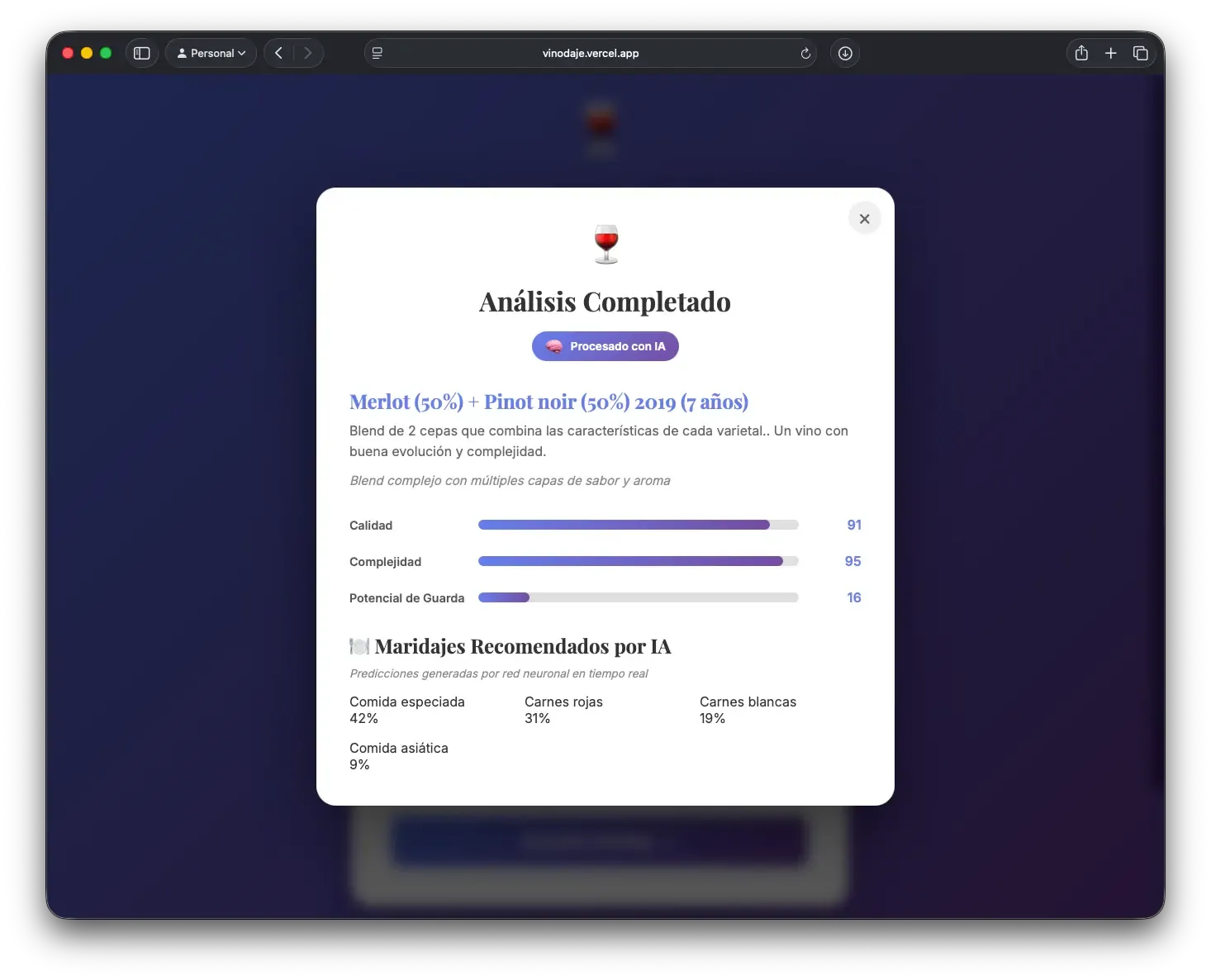
Task: Click the Calidad progress bar
Action: click(x=638, y=525)
